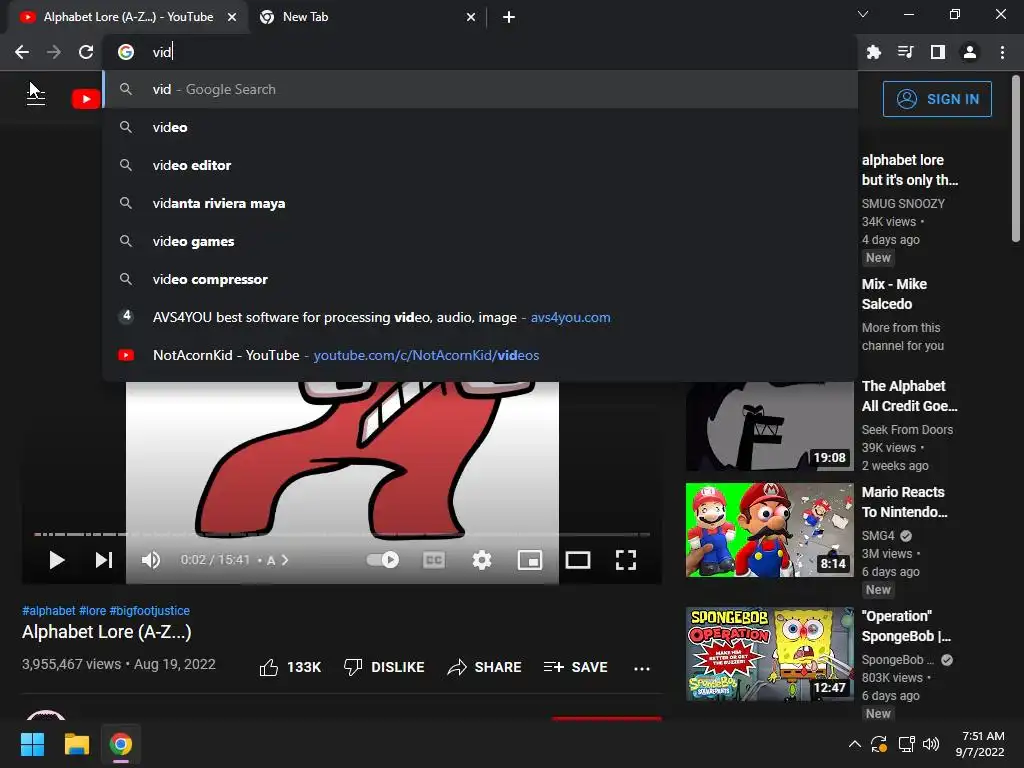Reload the page with the refresh icon
The height and width of the screenshot is (768, 1024).
pos(86,52)
